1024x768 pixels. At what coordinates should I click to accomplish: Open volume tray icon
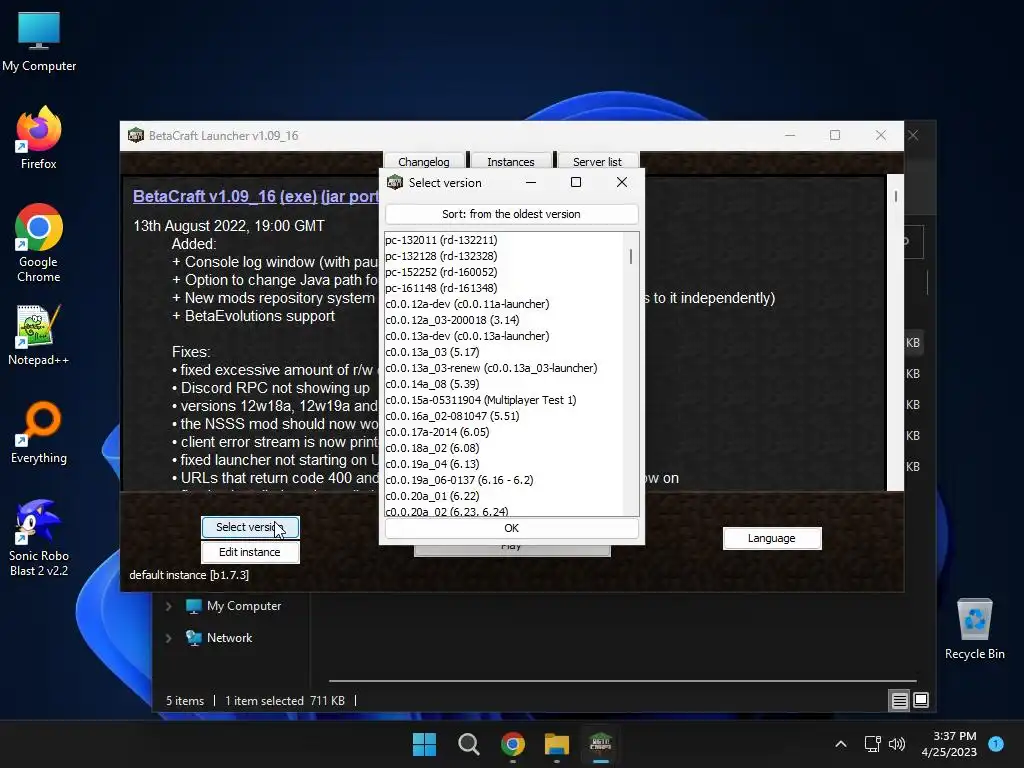(897, 744)
